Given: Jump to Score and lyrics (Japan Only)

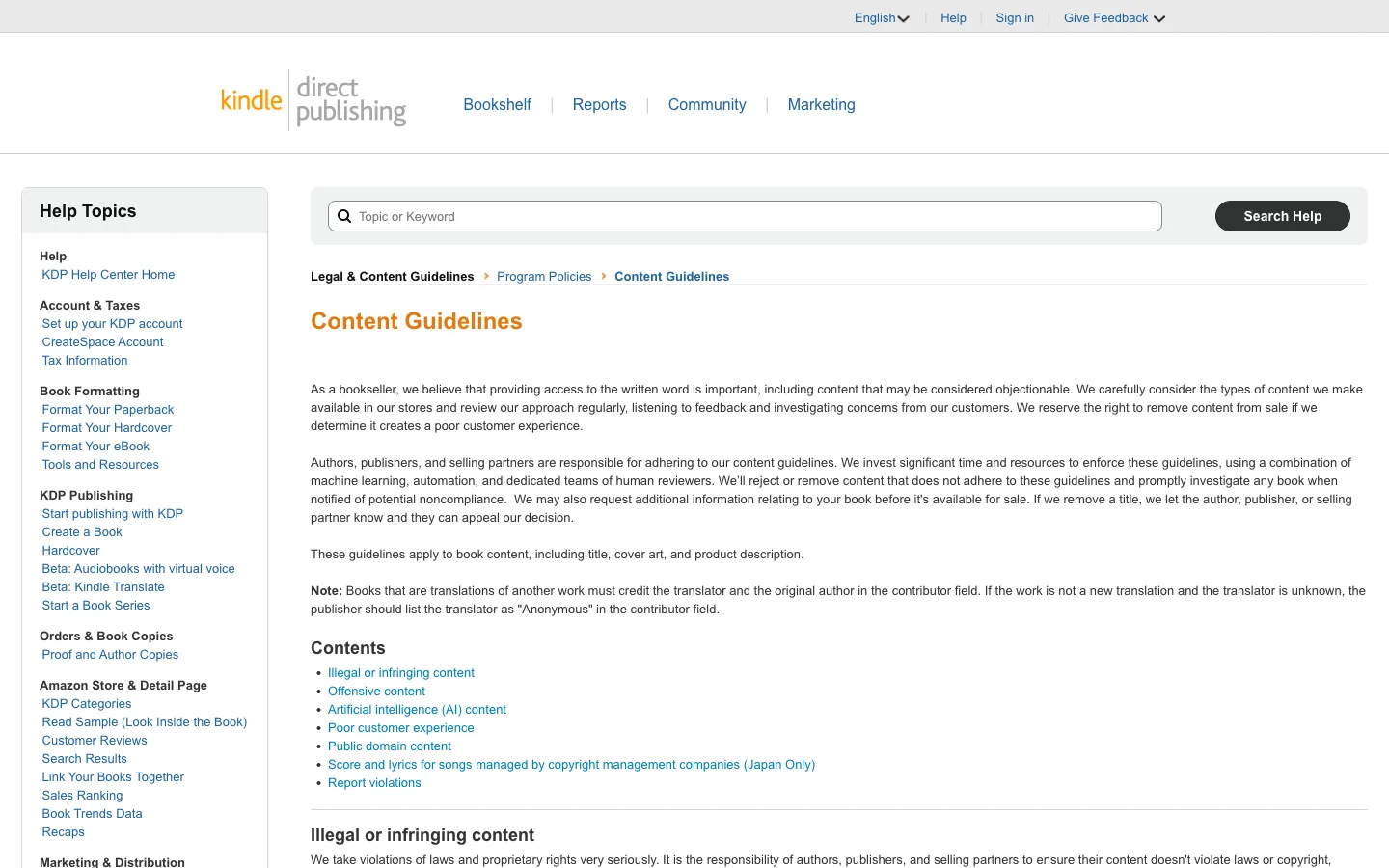Looking at the screenshot, I should (571, 765).
